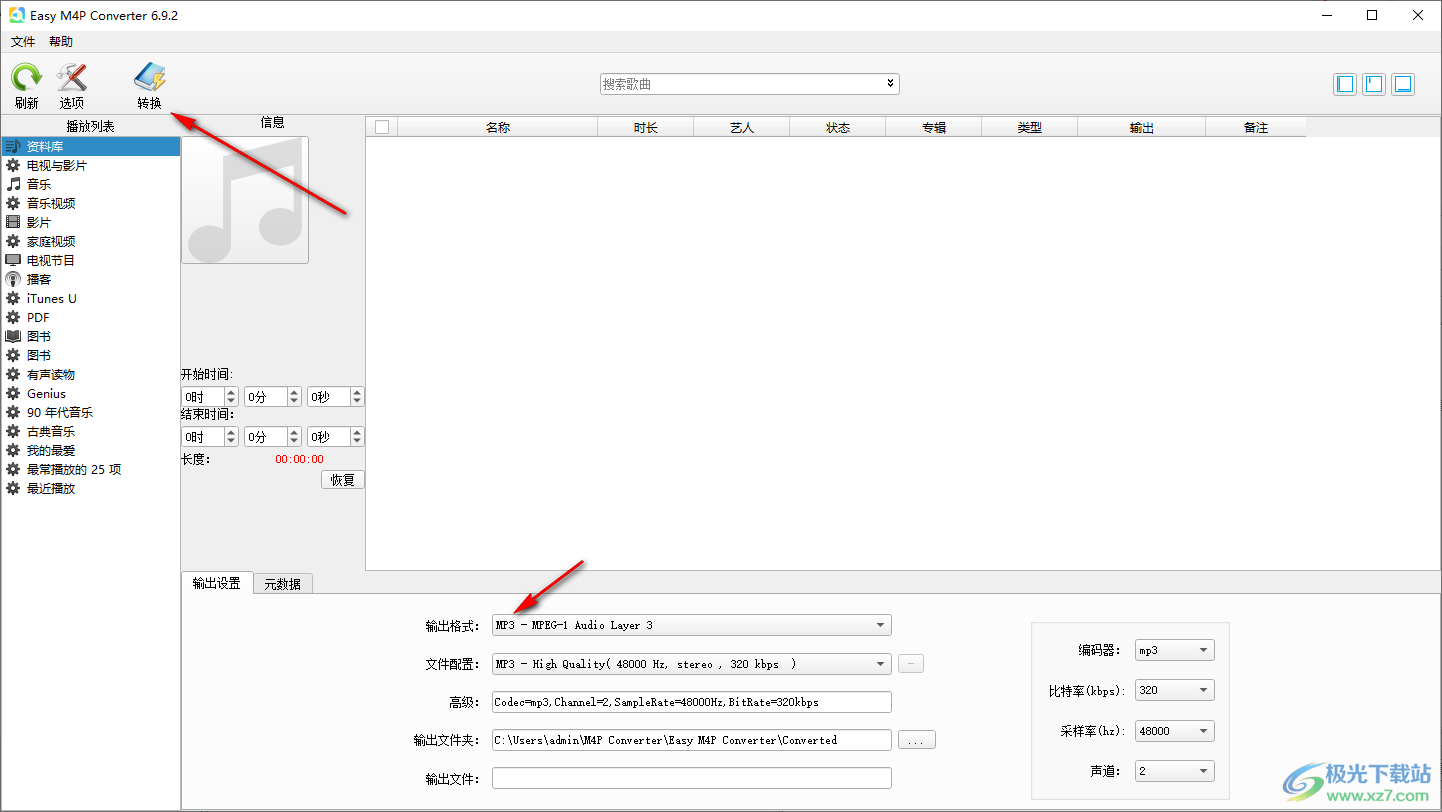This screenshot has width=1442, height=812.
Task: Click 开始时间 seconds stepper field
Action: point(336,397)
